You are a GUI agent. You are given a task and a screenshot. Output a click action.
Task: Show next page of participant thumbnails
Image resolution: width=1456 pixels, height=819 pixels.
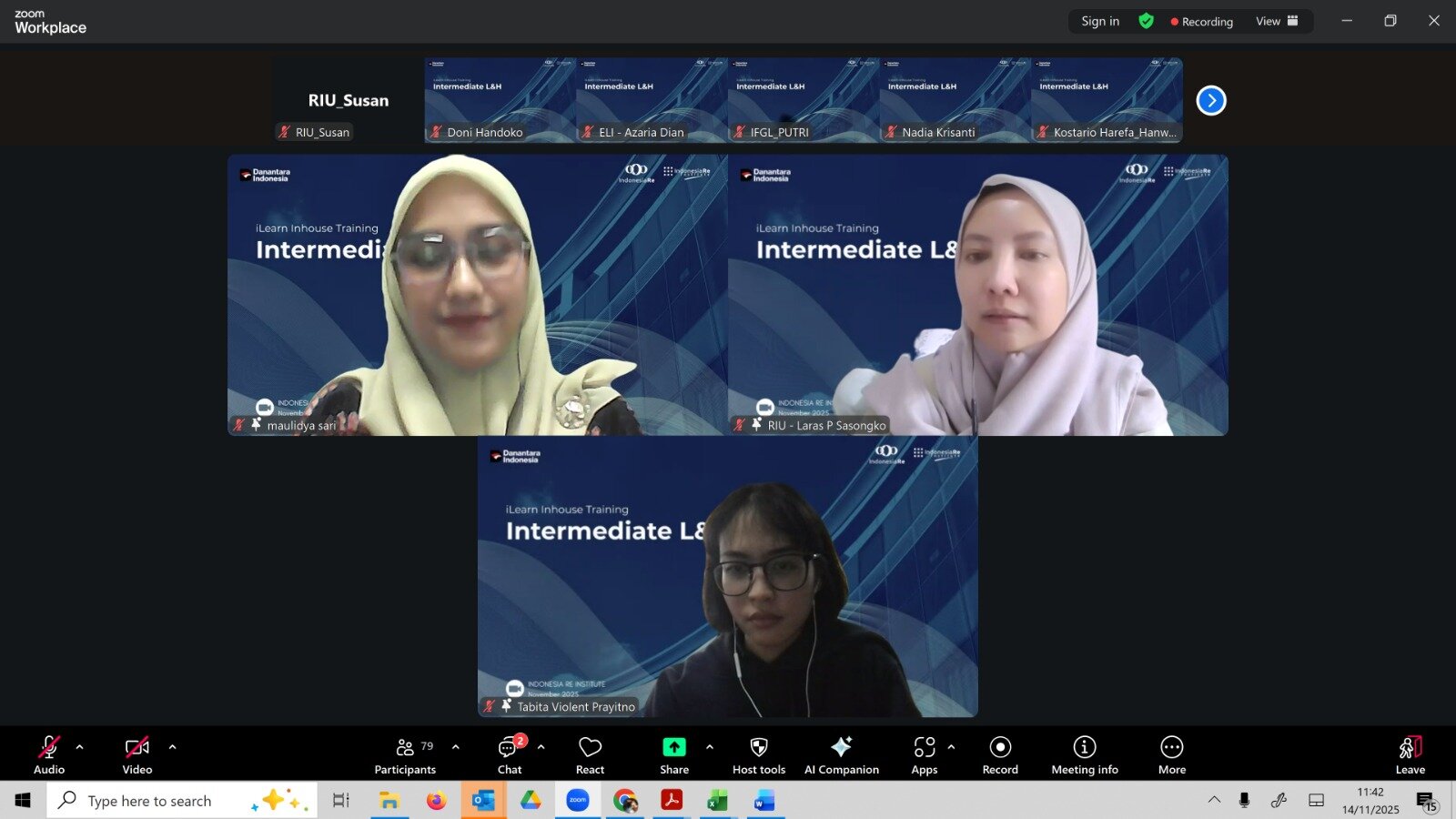click(1210, 100)
